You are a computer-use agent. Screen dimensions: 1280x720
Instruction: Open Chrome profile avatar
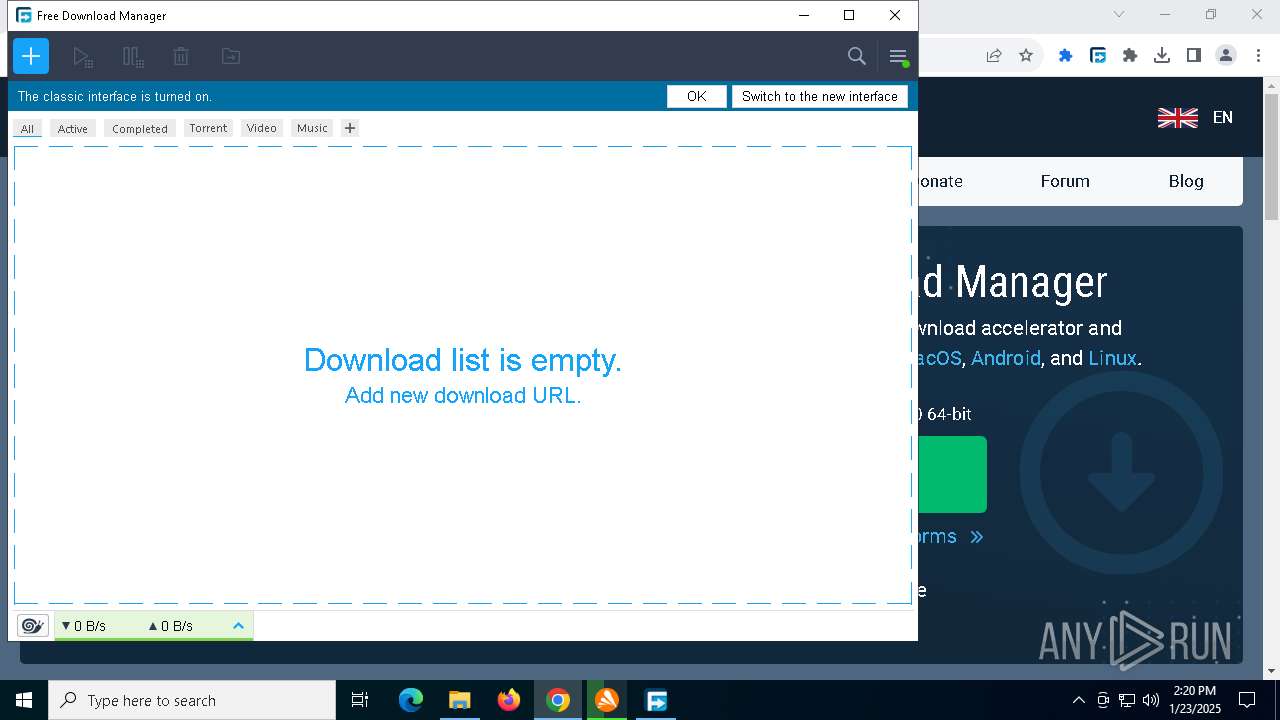(1226, 56)
